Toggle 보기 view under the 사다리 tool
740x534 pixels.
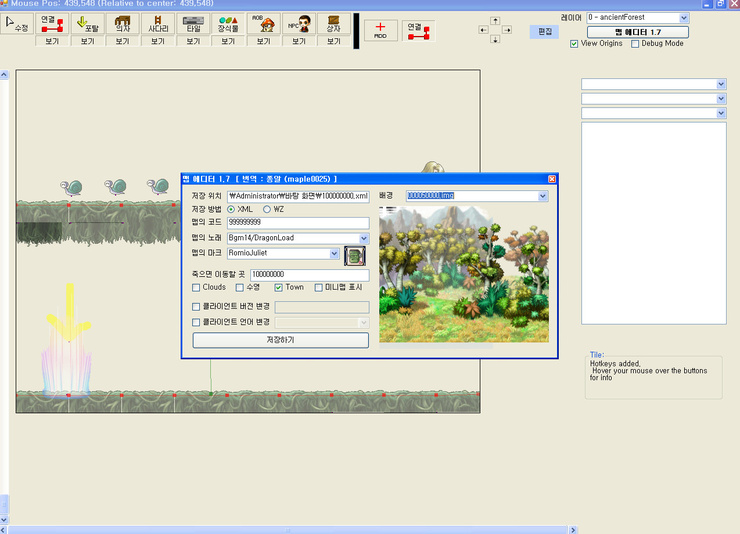[158, 41]
